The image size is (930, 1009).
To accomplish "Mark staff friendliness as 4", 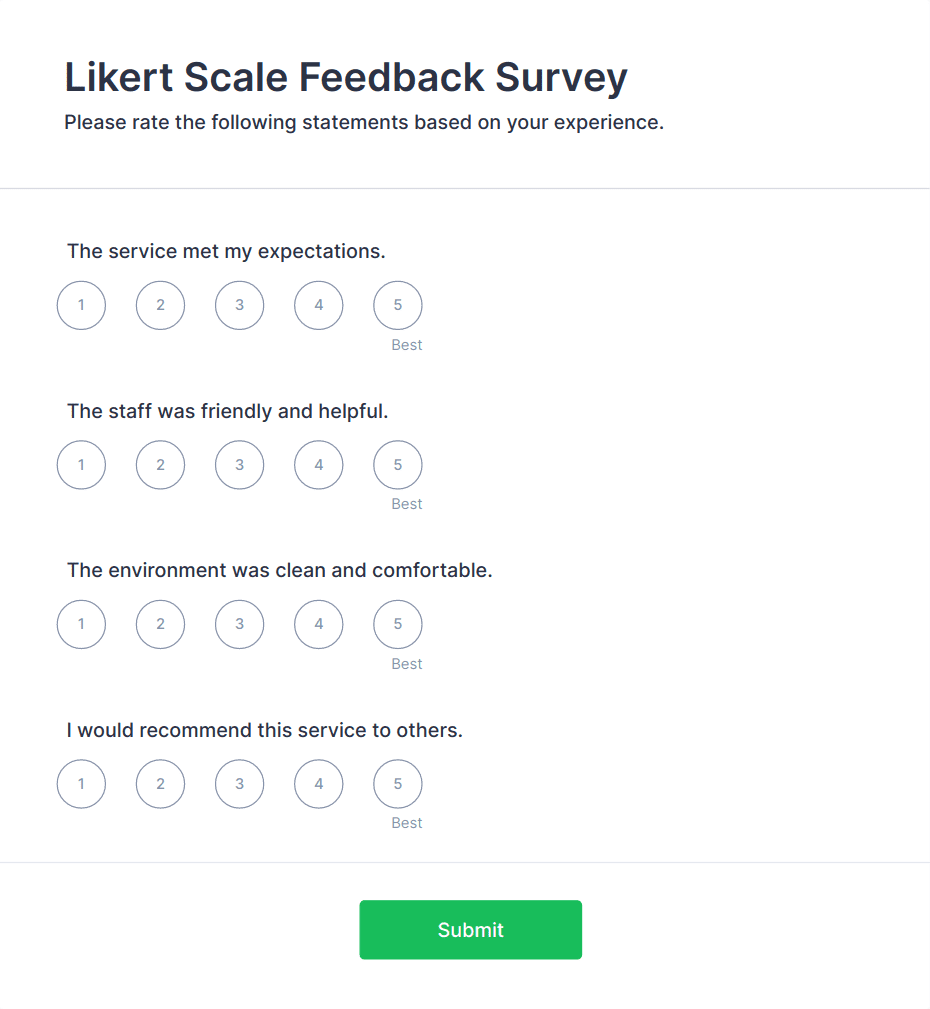I will [319, 465].
